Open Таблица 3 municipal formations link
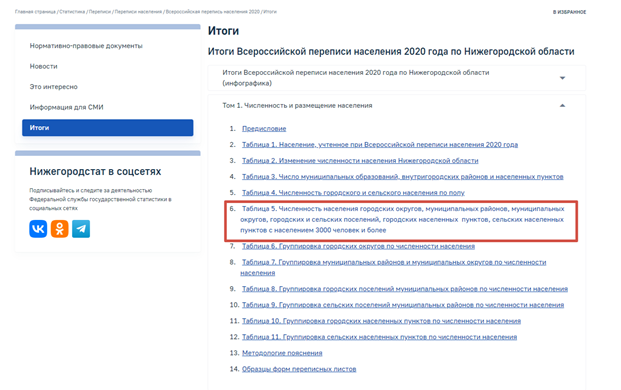The width and height of the screenshot is (621, 390). point(402,177)
